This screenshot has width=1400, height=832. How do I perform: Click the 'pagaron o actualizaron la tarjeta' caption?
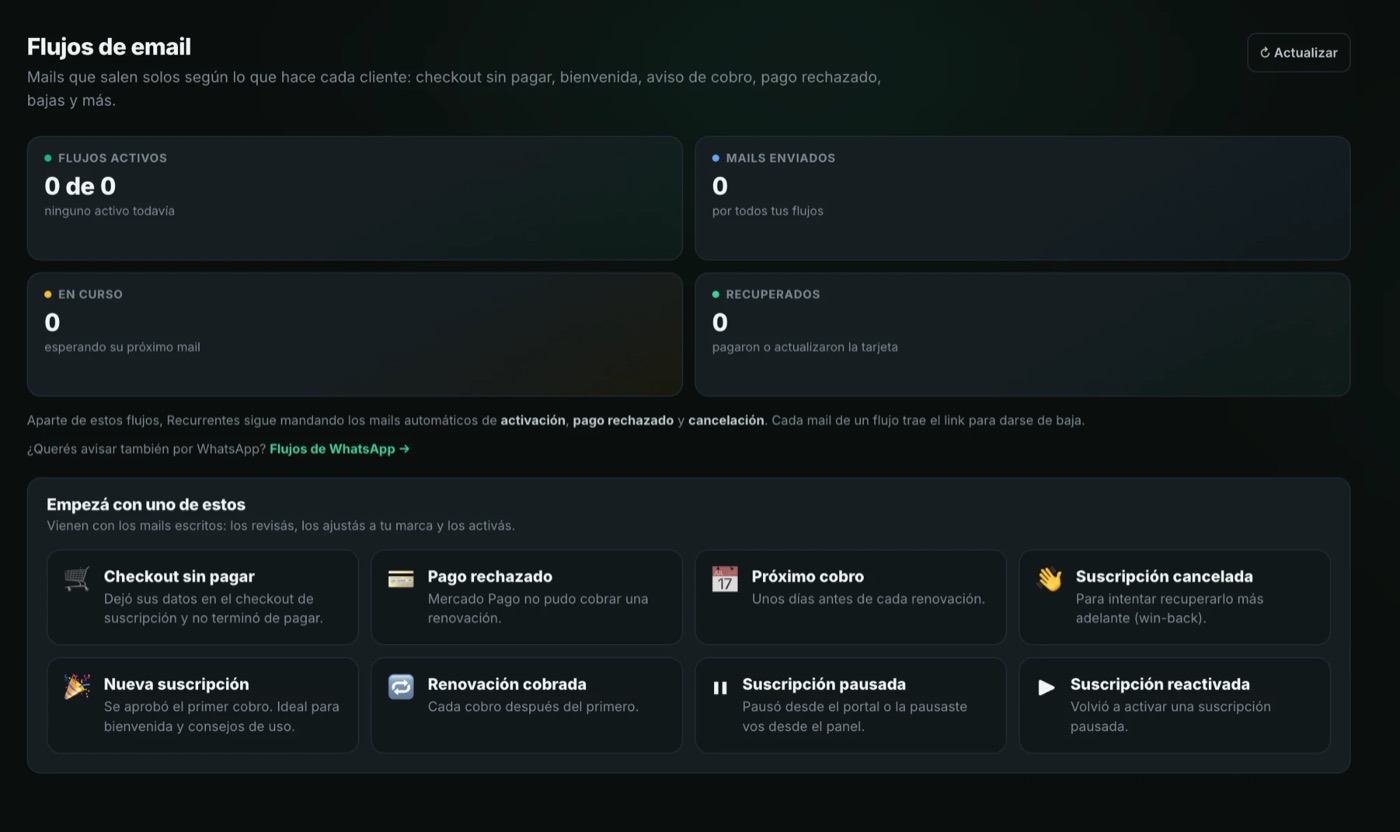click(805, 347)
